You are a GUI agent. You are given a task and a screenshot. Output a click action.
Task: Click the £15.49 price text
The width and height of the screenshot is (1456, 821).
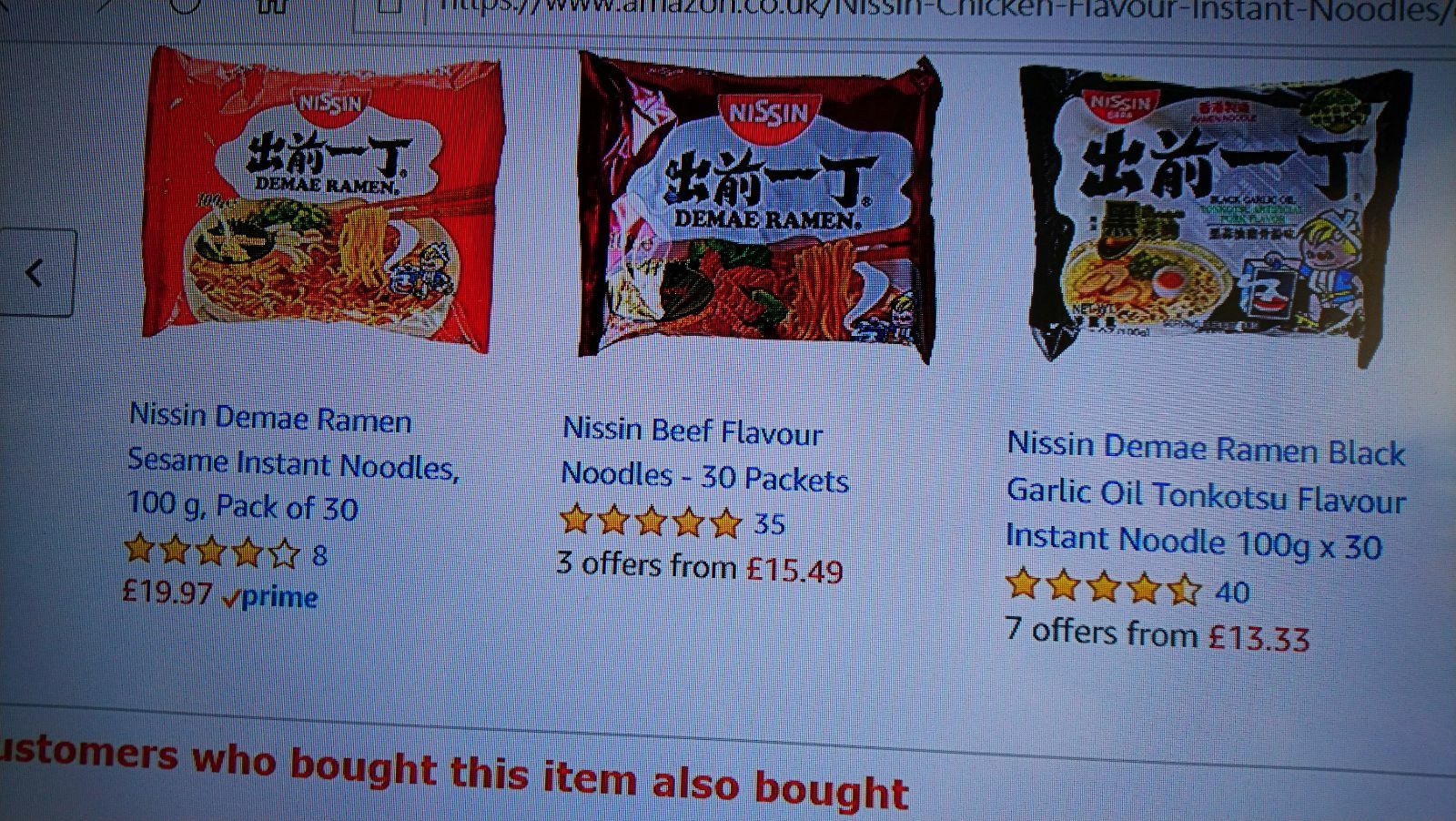(794, 570)
